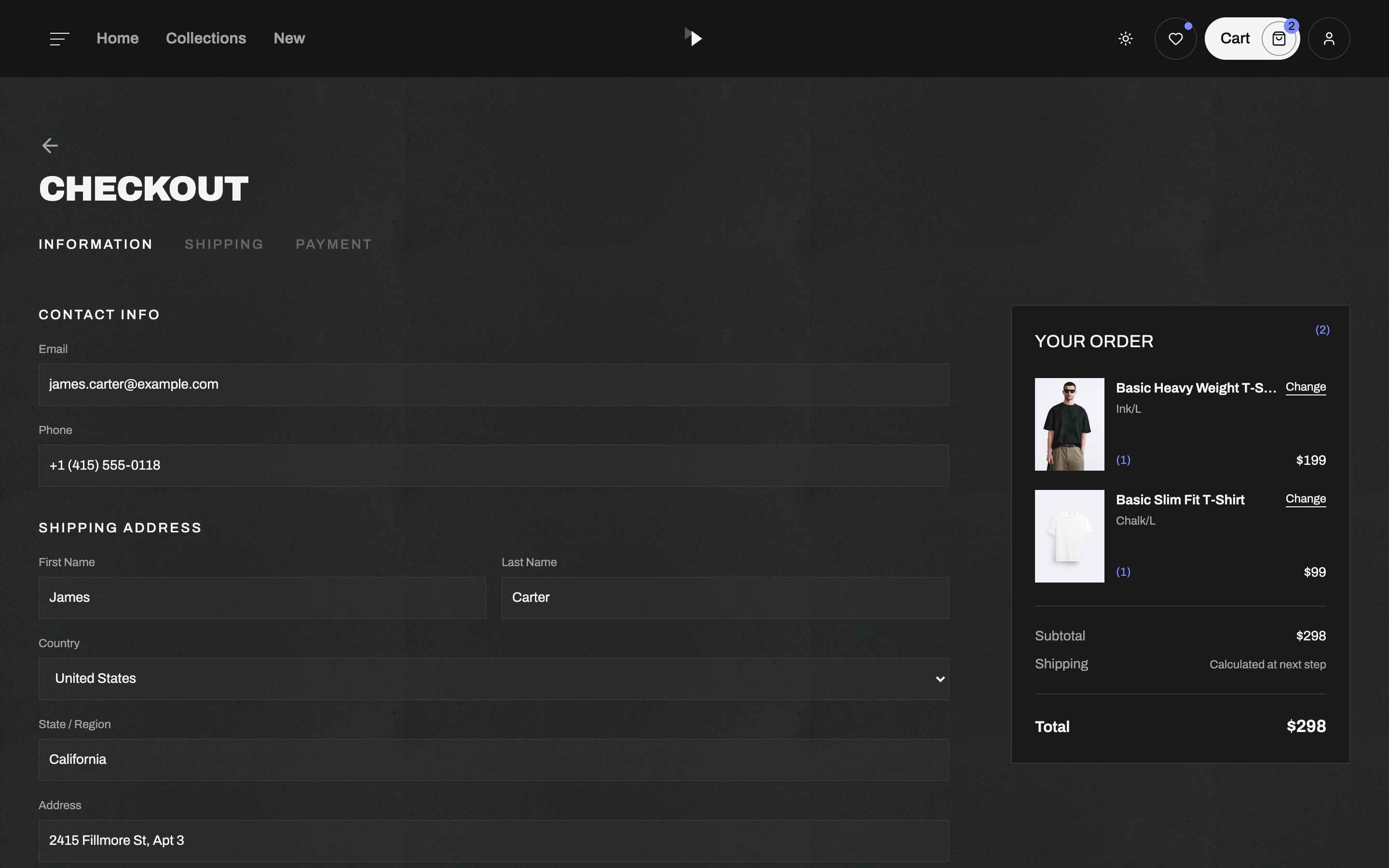Open Collections in navigation
The image size is (1389, 868).
[206, 39]
